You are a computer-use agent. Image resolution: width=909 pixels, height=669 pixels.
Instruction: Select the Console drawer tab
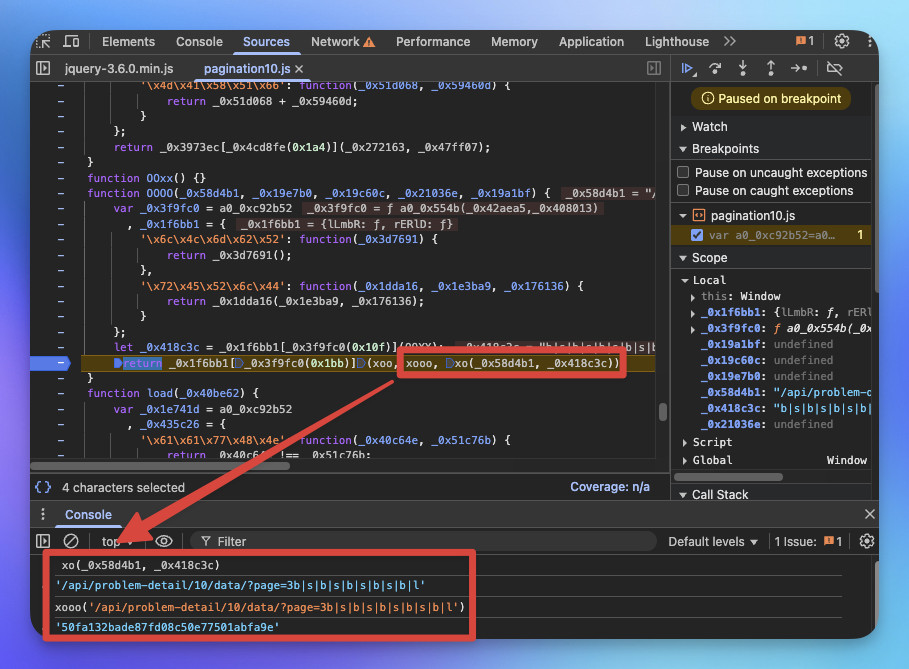pyautogui.click(x=88, y=514)
